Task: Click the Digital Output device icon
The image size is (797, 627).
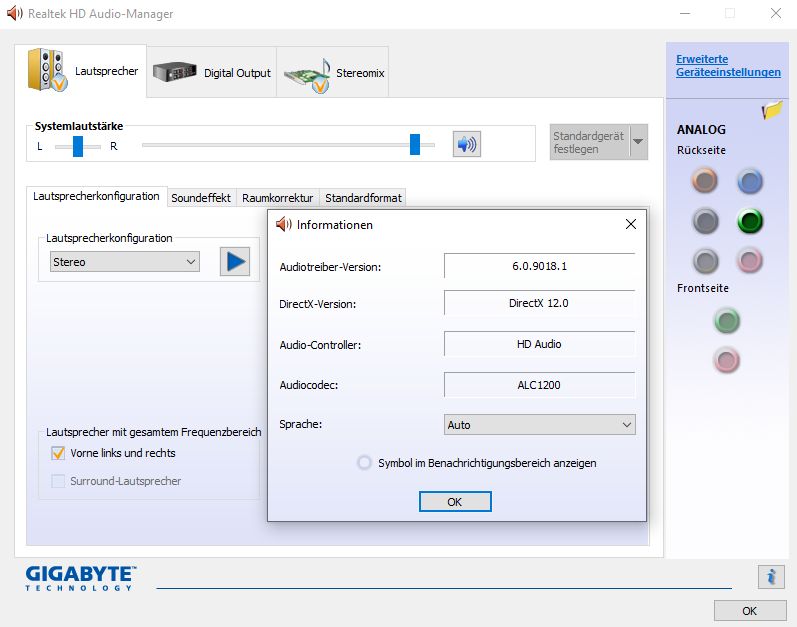Action: click(x=174, y=72)
